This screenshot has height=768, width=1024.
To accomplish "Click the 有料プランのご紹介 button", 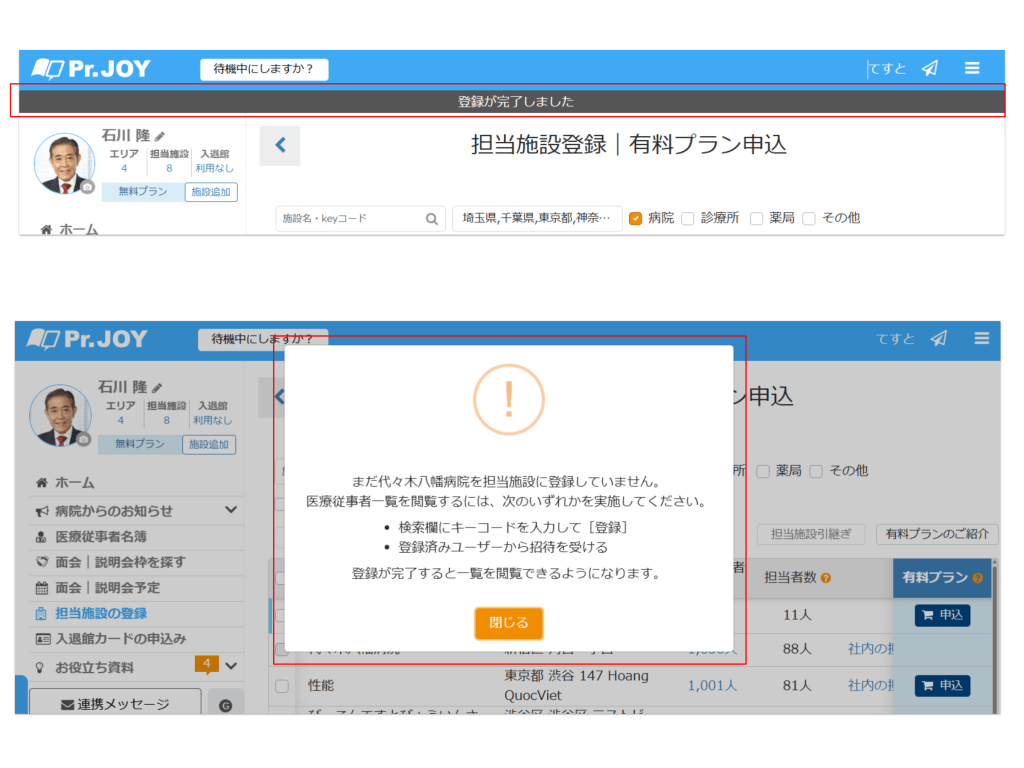I will (936, 535).
